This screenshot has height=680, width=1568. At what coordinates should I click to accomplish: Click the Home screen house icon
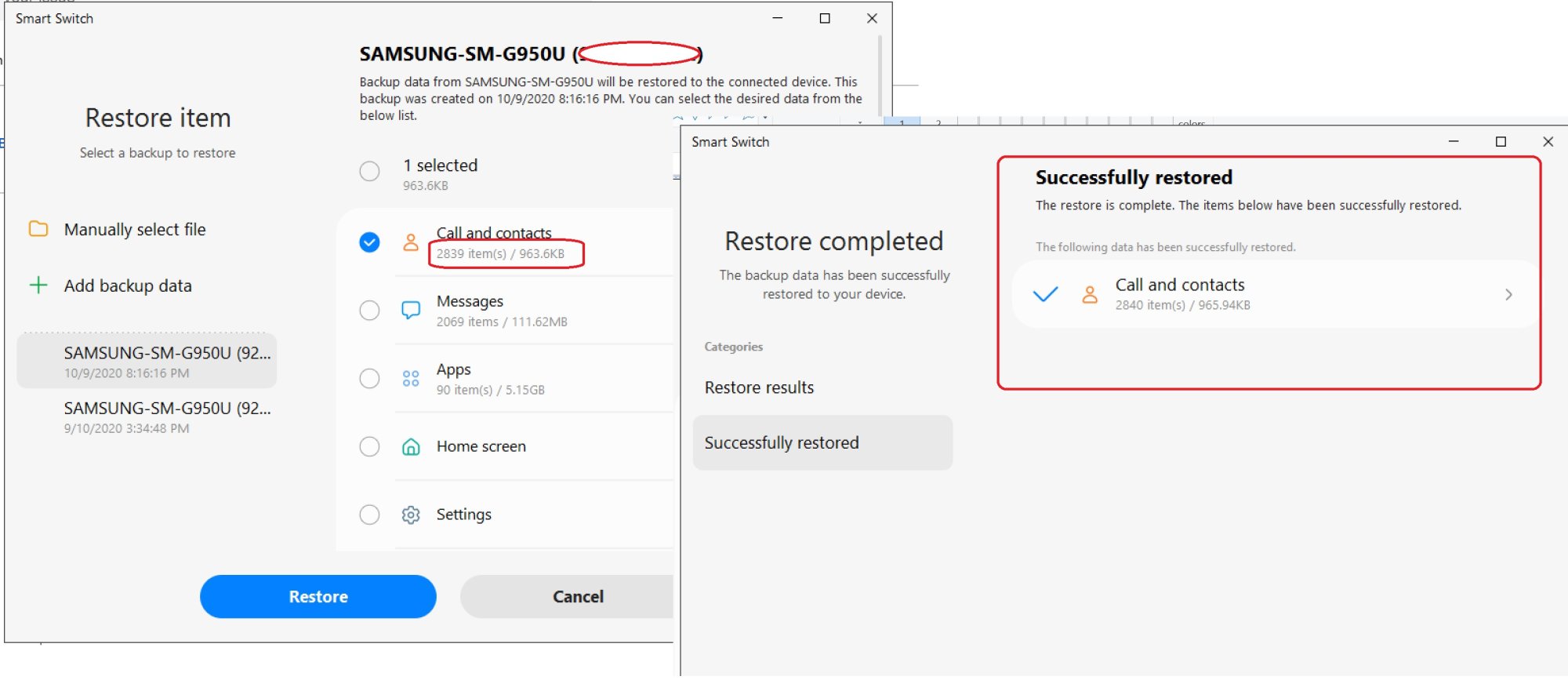click(411, 447)
